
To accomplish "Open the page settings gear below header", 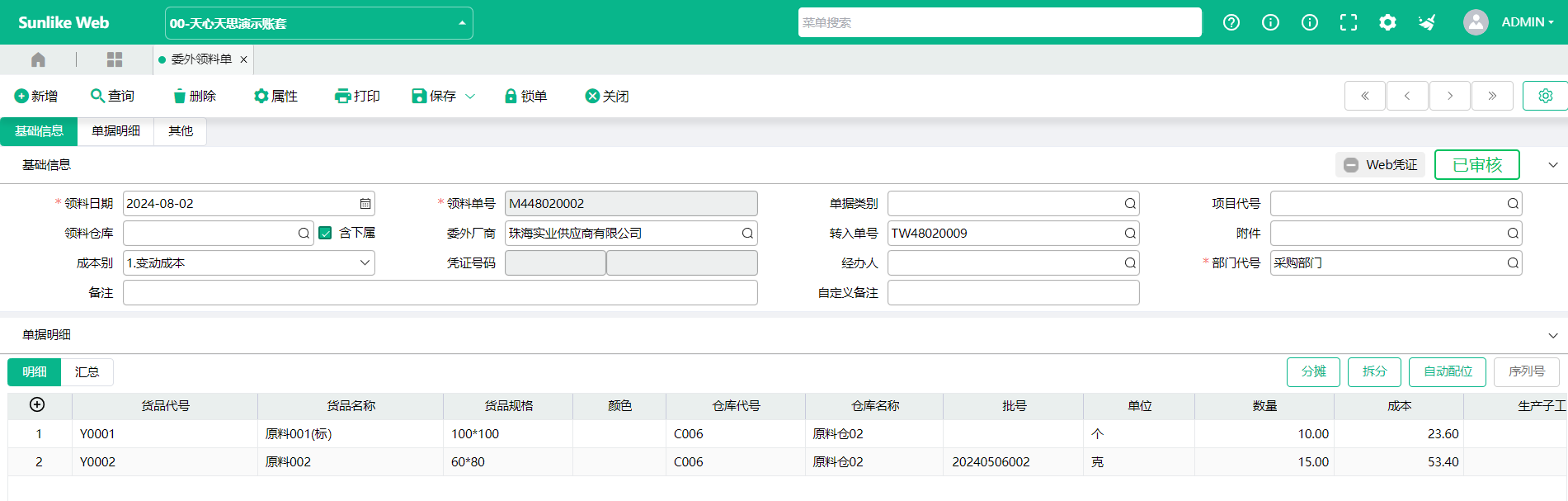I will point(1545,96).
